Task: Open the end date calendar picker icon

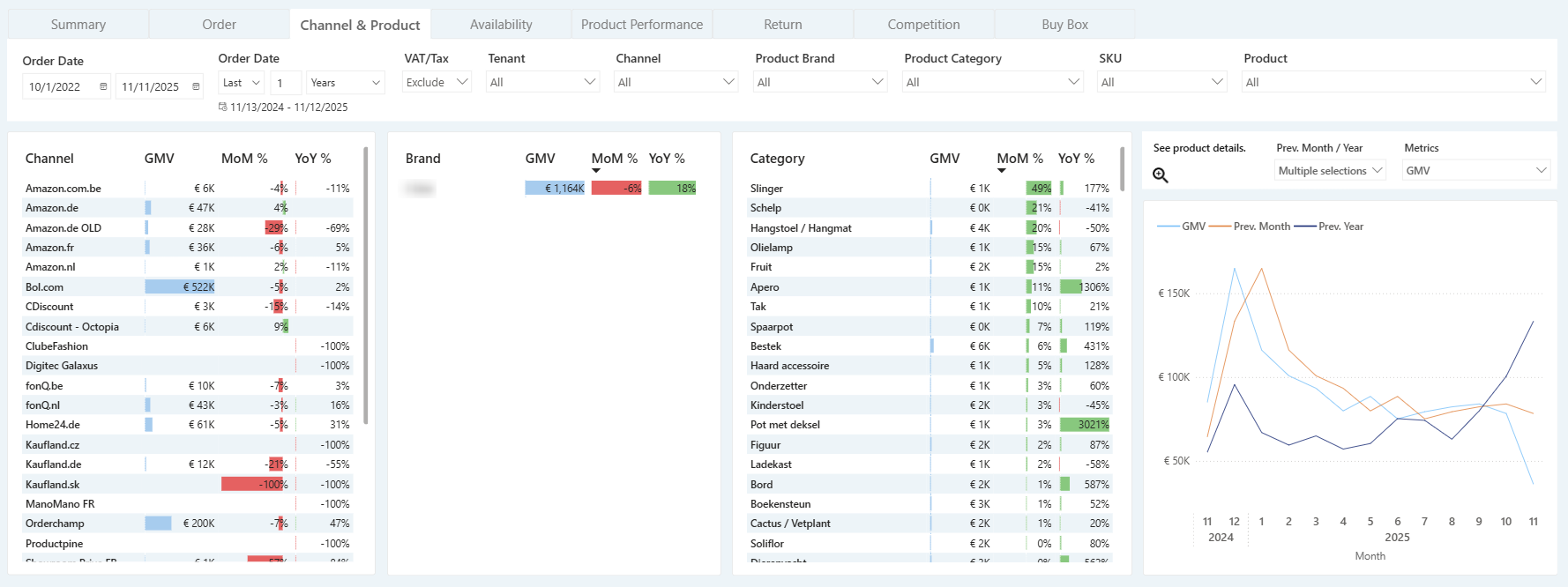Action: pyautogui.click(x=196, y=86)
